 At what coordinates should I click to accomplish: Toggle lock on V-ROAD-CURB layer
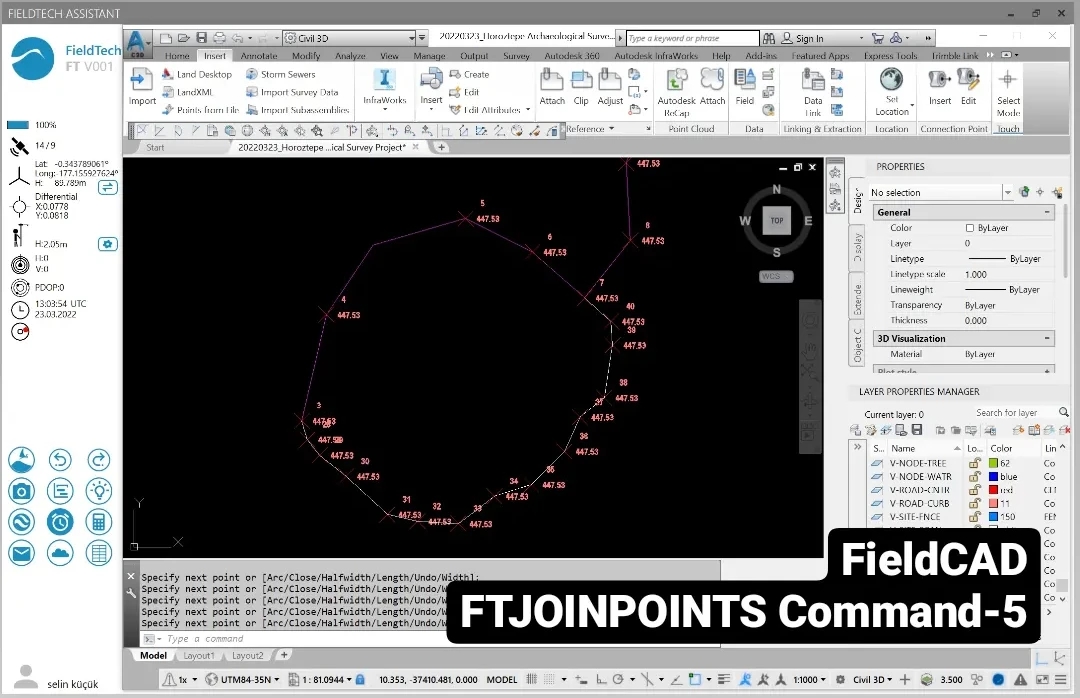pyautogui.click(x=974, y=503)
